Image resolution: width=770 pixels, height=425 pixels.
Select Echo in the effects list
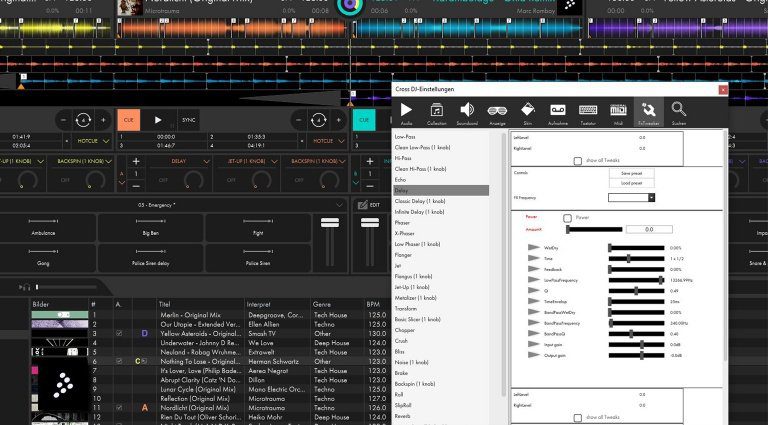pos(400,180)
